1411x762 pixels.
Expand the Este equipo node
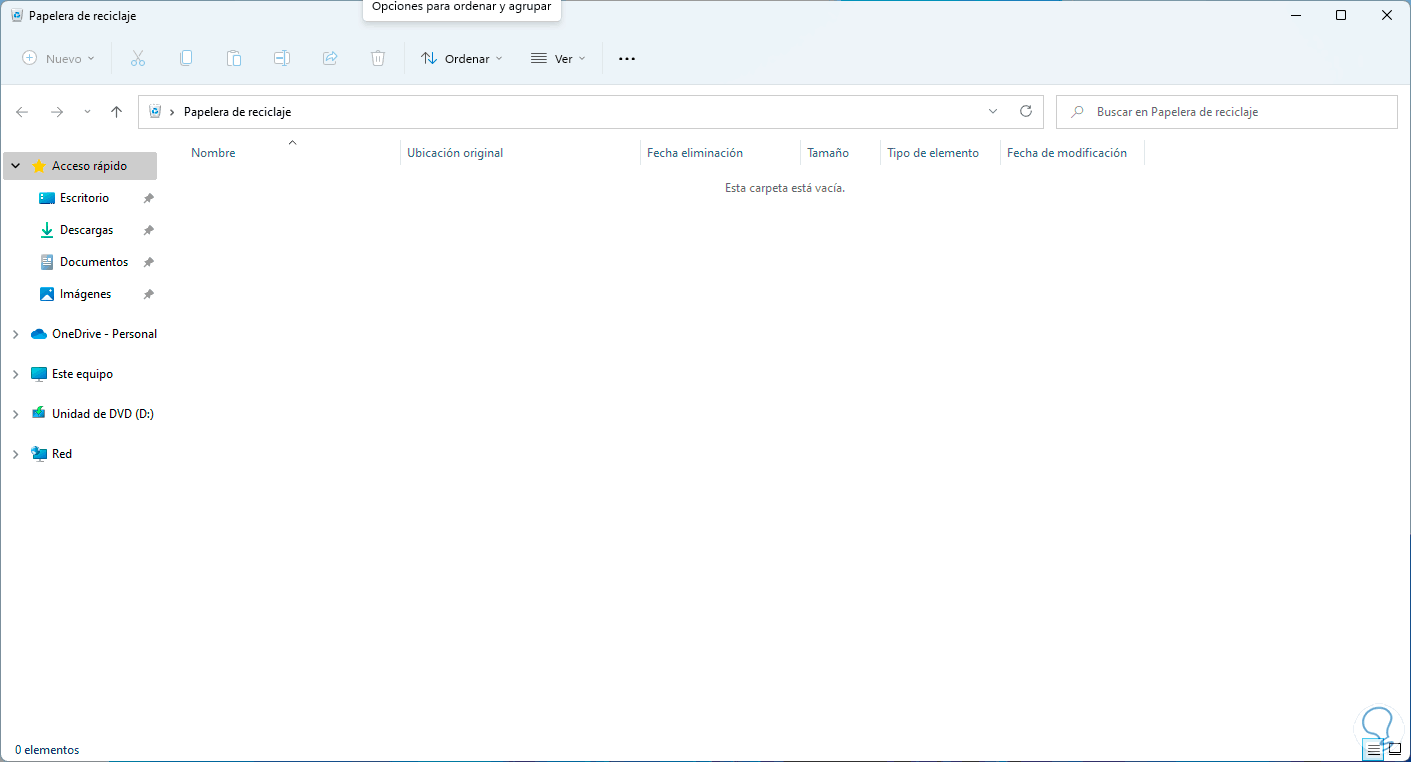tap(16, 374)
